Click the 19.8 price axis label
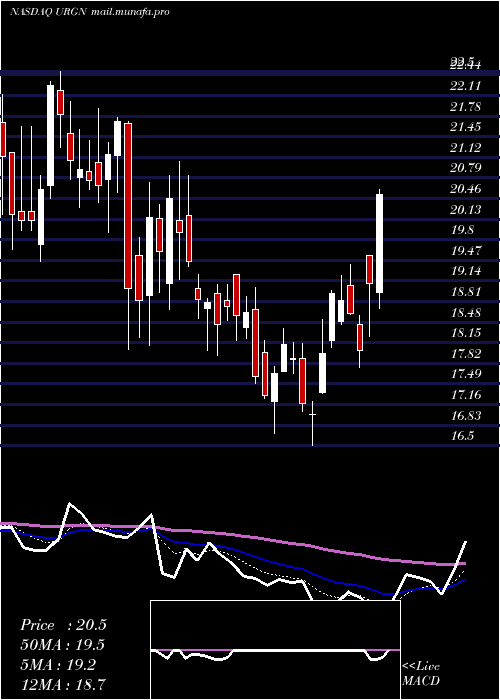The width and height of the screenshot is (500, 700). coord(462,230)
